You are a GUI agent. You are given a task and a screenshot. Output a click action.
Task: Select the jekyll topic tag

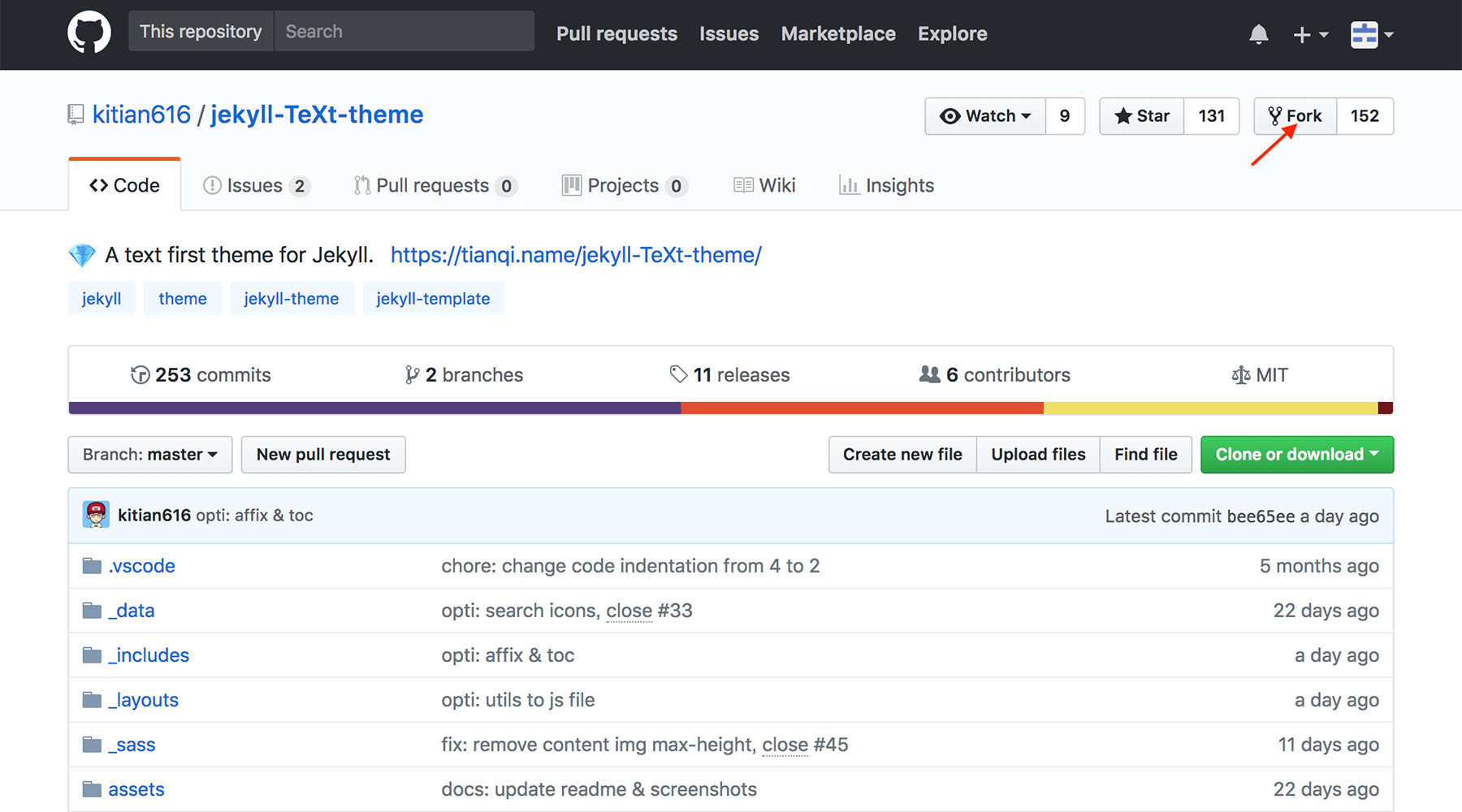click(x=102, y=298)
